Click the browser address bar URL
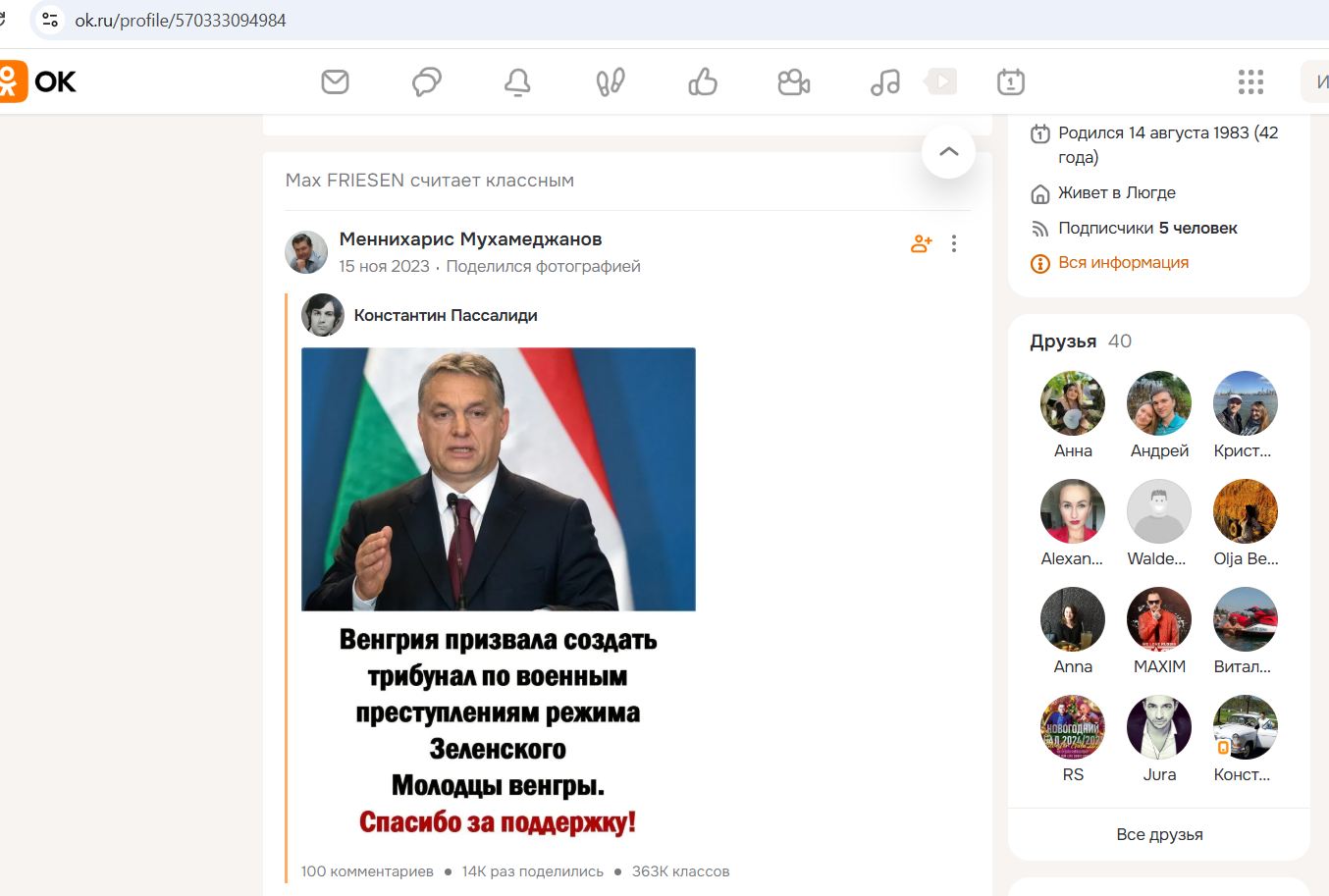Screen dimensions: 1329x896 pos(181,20)
